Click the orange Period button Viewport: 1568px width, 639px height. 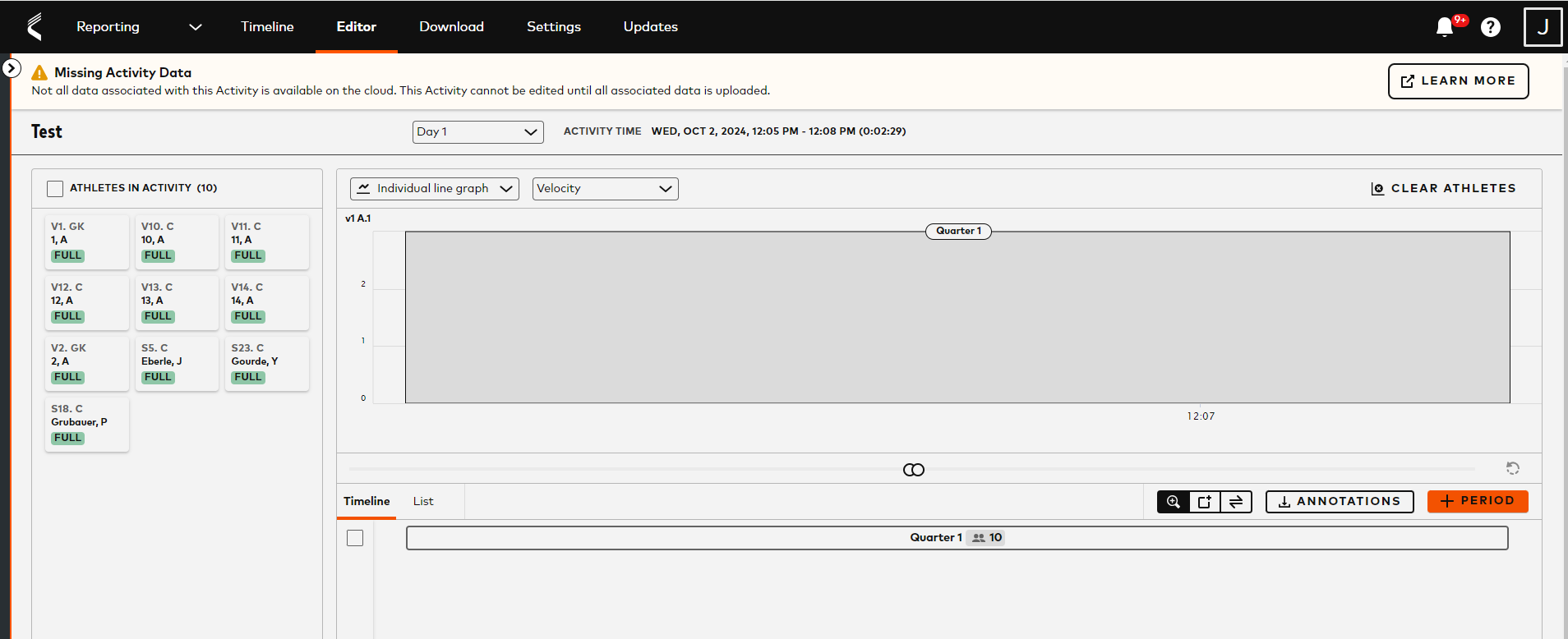pyautogui.click(x=1477, y=501)
